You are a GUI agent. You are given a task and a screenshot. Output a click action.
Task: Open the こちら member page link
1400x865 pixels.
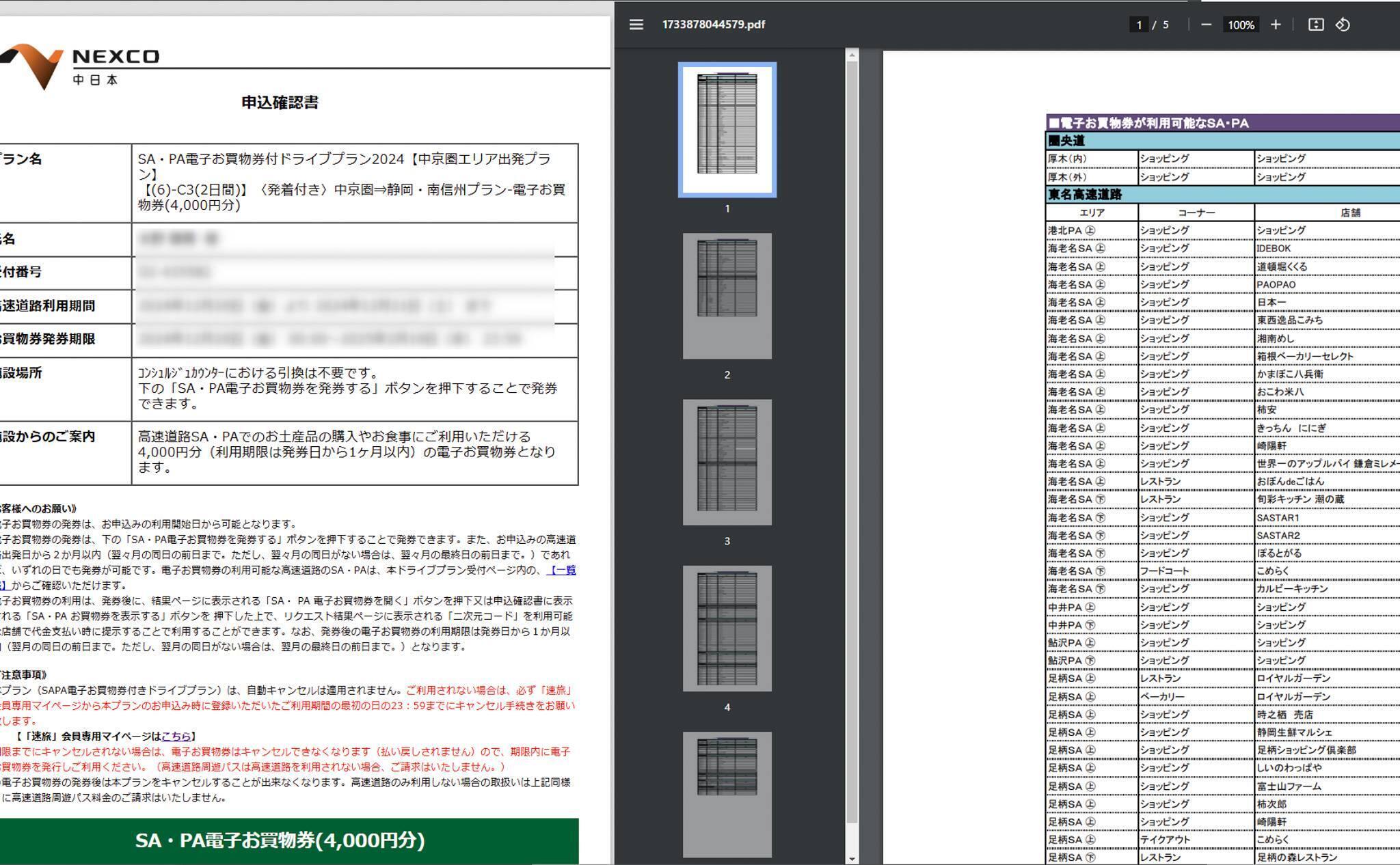pyautogui.click(x=176, y=736)
